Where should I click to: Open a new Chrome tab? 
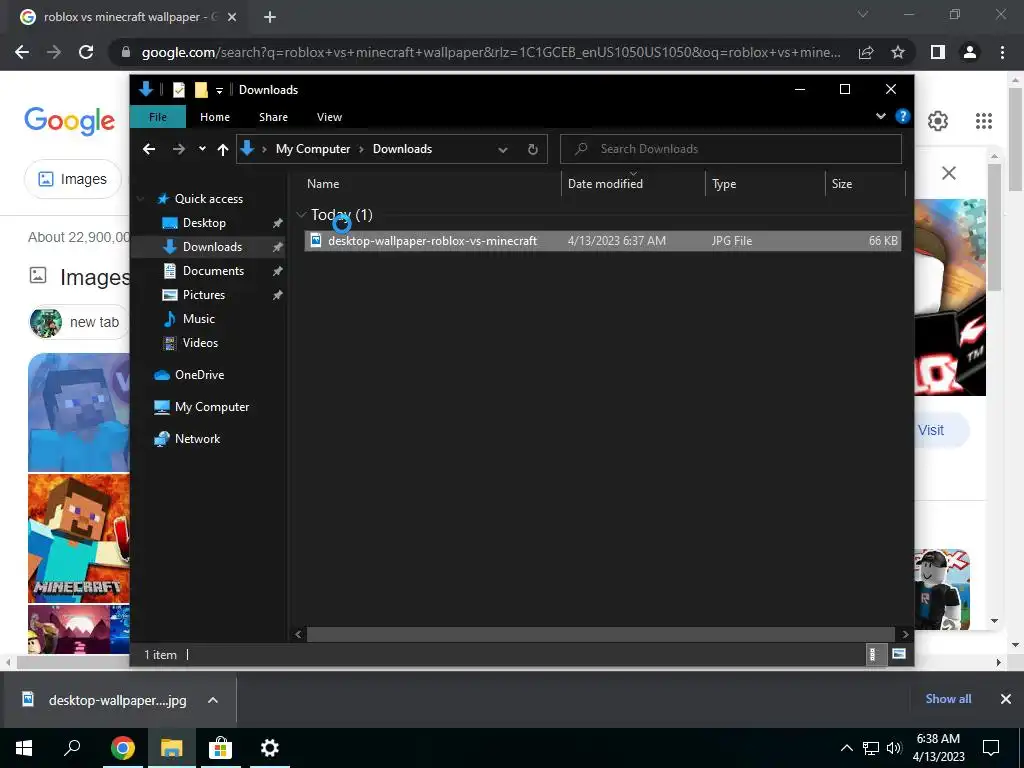(270, 17)
